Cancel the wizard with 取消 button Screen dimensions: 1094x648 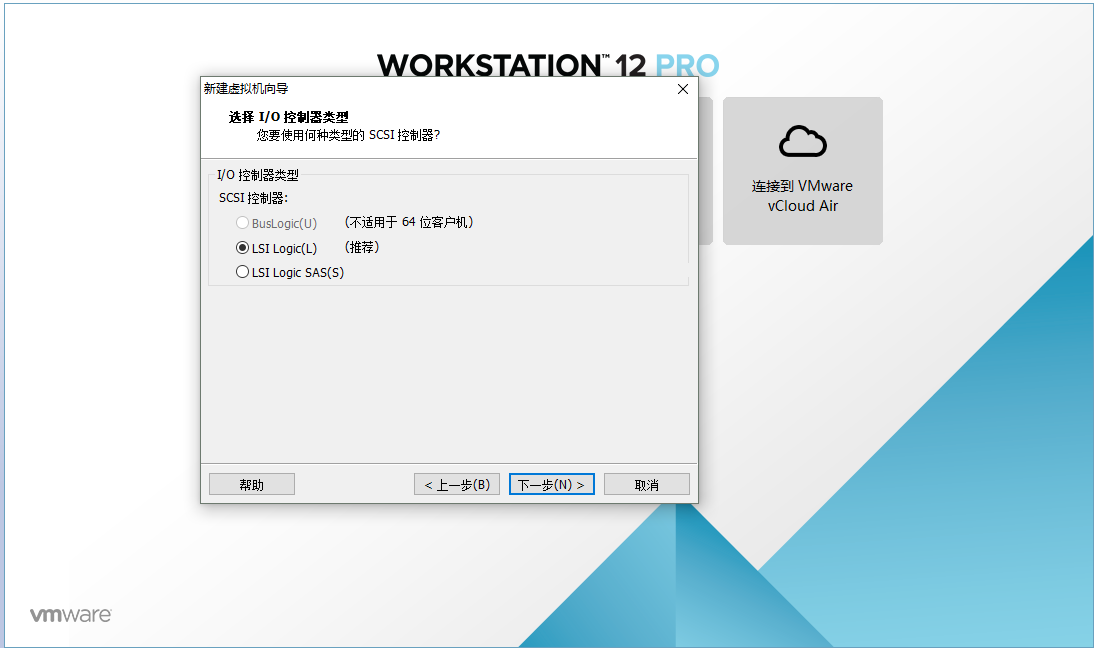pos(647,484)
